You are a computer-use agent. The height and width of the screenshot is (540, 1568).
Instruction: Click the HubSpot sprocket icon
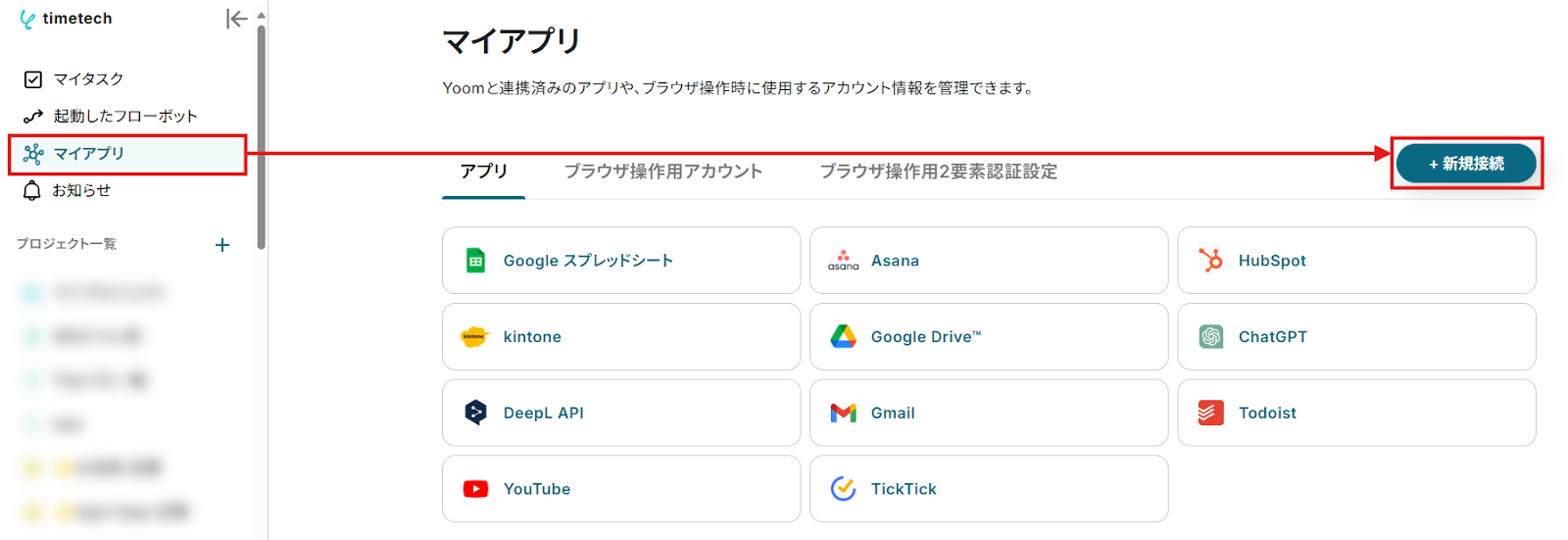(1210, 261)
